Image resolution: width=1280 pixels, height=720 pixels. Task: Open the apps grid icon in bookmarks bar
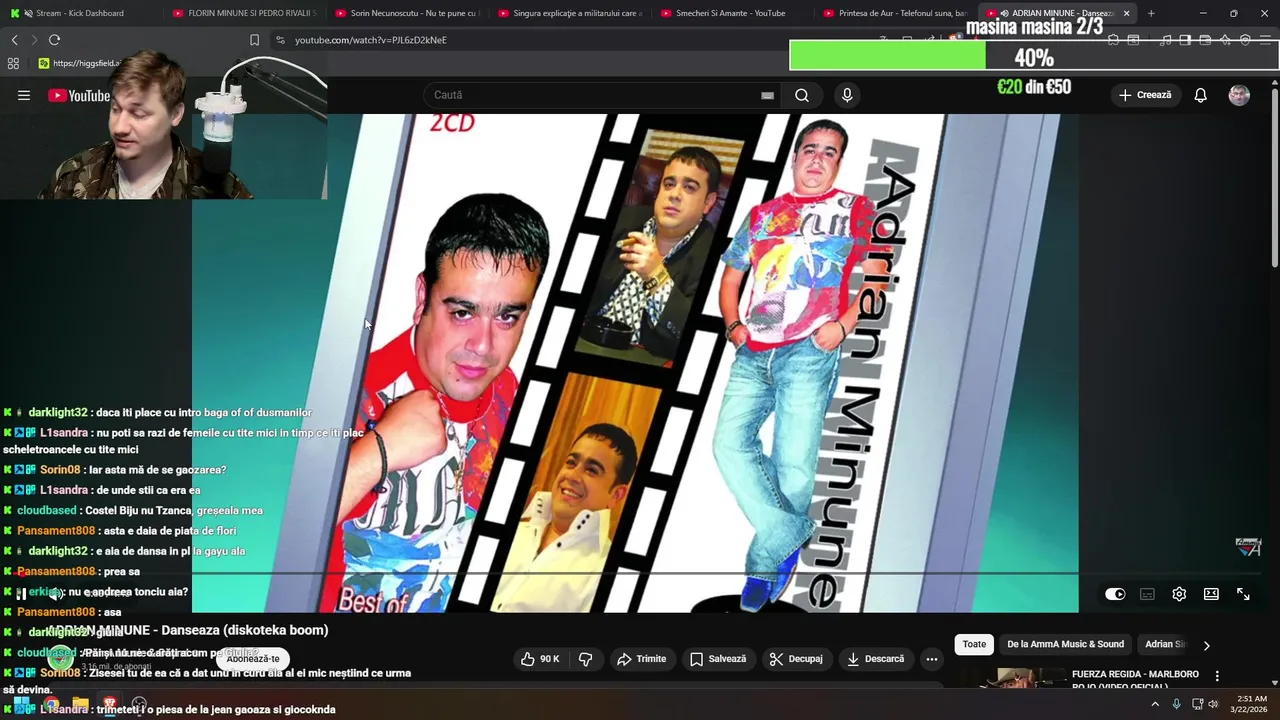click(x=13, y=63)
